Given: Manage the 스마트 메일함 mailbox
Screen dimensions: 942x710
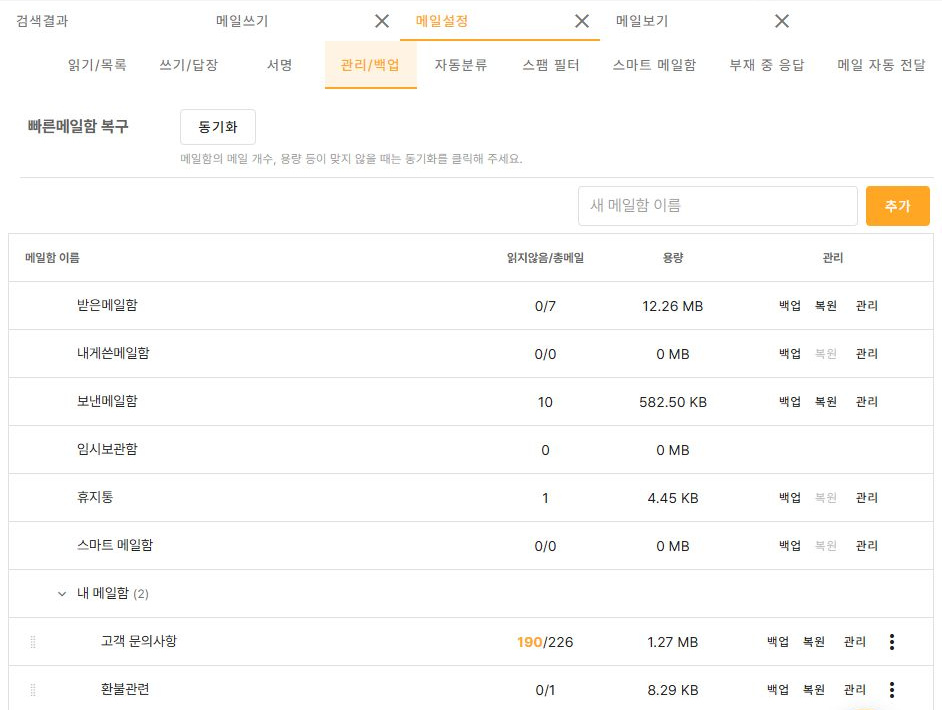Looking at the screenshot, I should click(x=866, y=546).
